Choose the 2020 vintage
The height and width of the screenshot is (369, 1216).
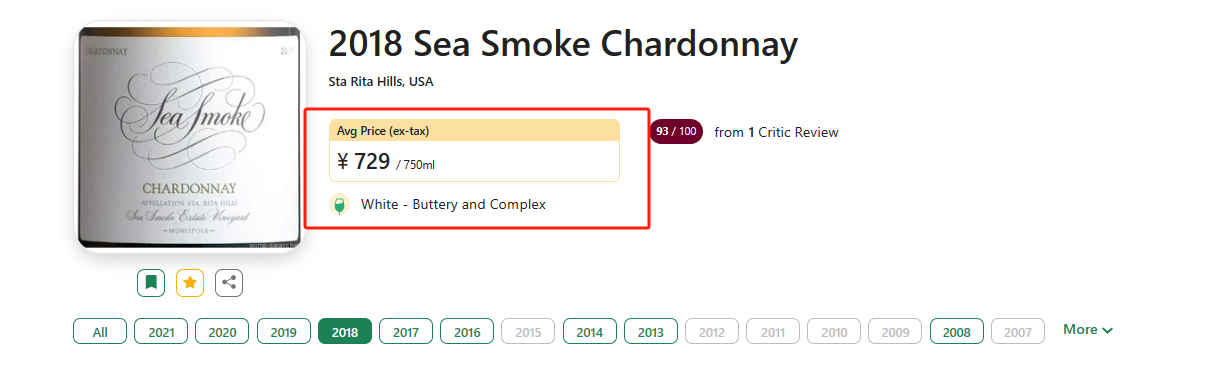point(222,332)
